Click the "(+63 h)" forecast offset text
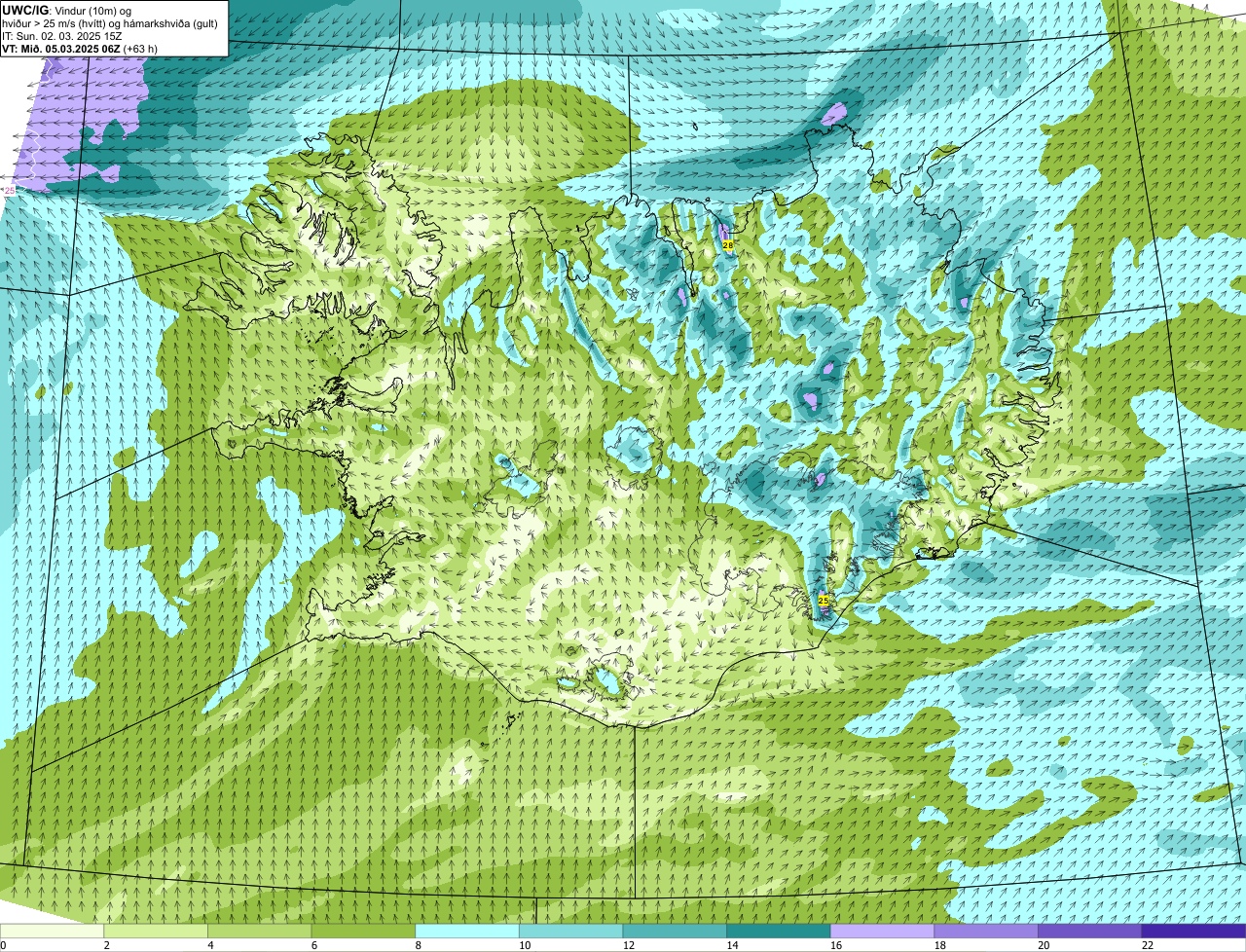This screenshot has height=952, width=1246. pos(141,49)
